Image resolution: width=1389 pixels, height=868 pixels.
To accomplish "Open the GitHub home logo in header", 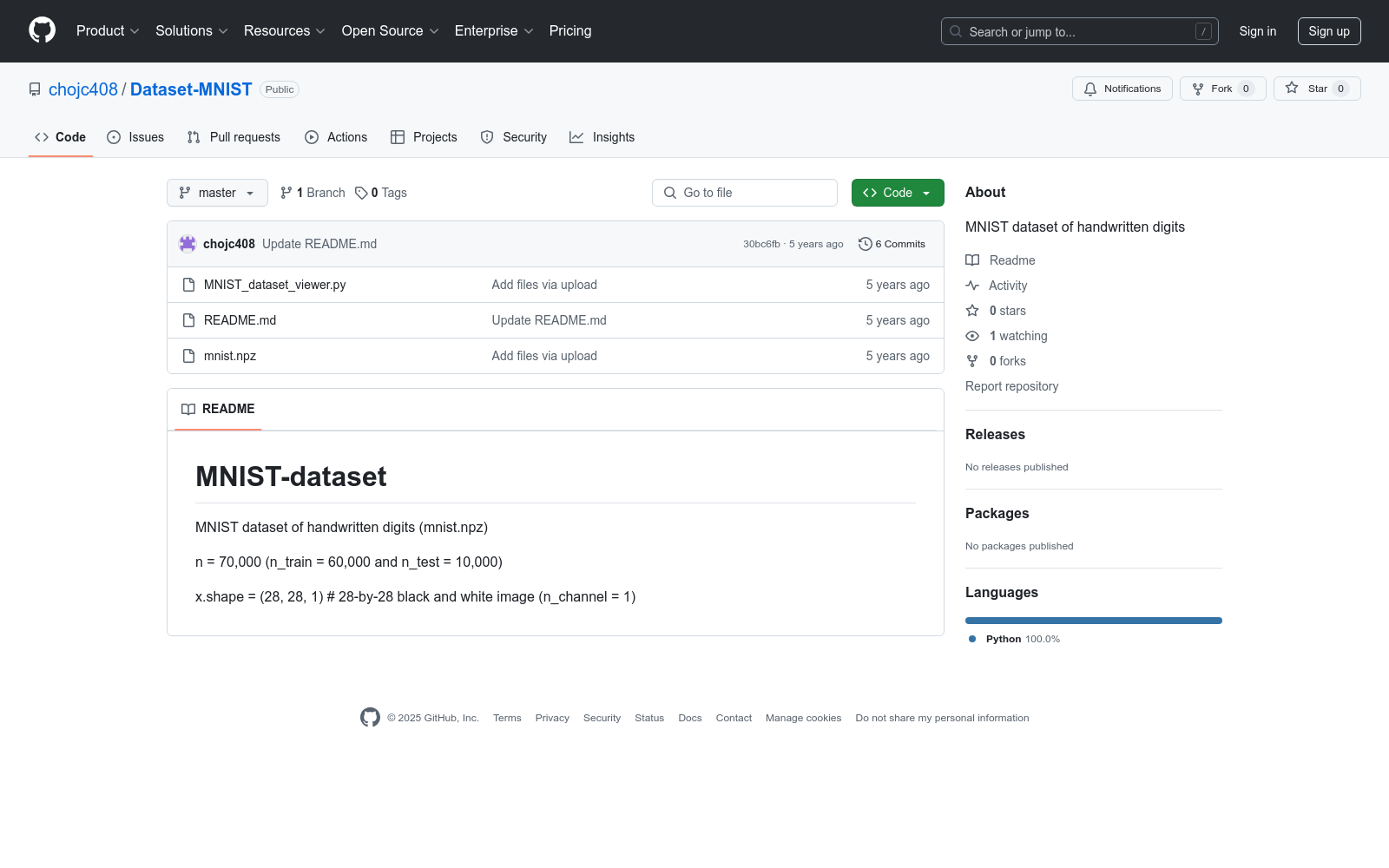I will pos(42,30).
